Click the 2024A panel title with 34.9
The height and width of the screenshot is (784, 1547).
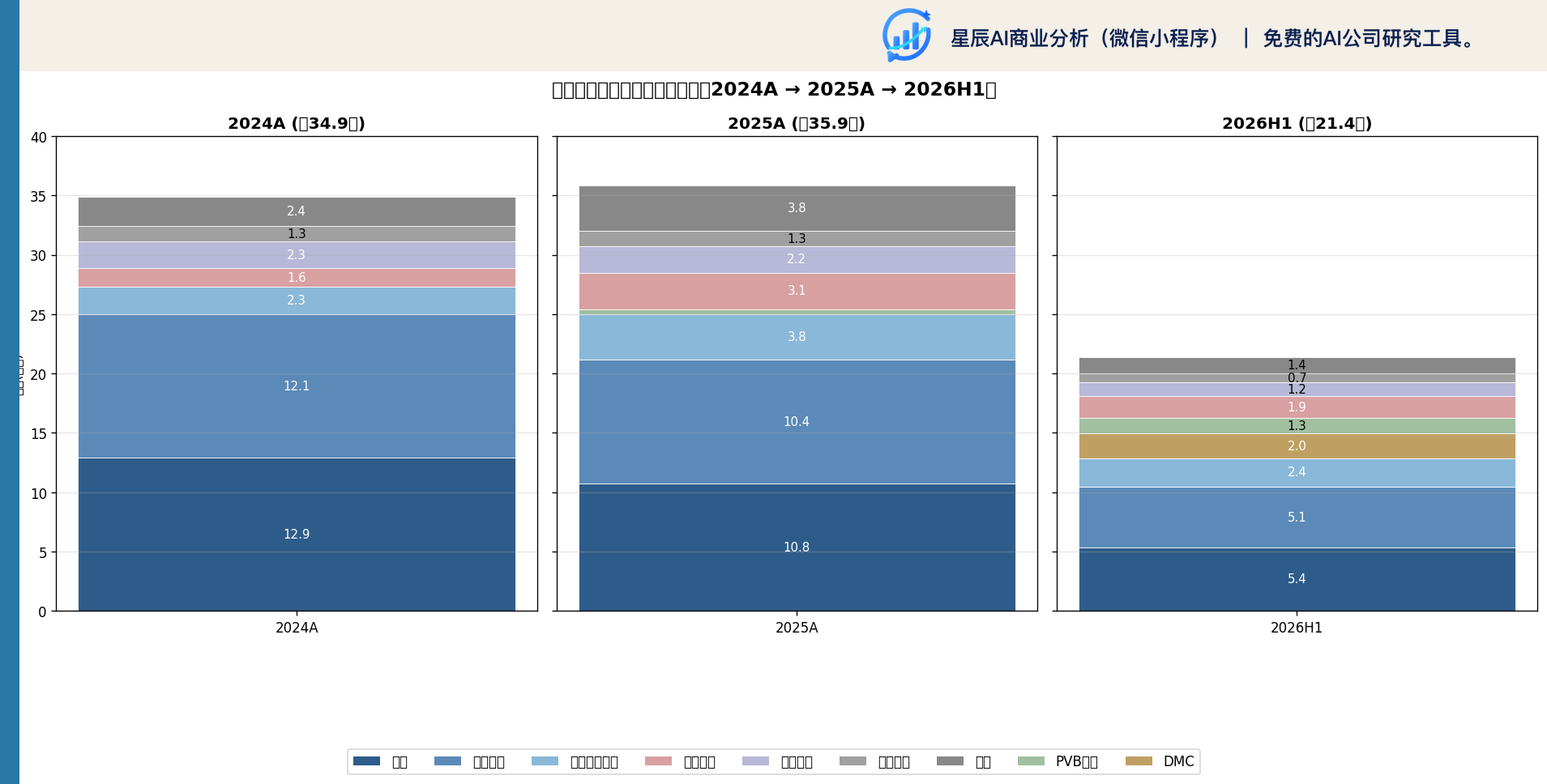coord(297,124)
